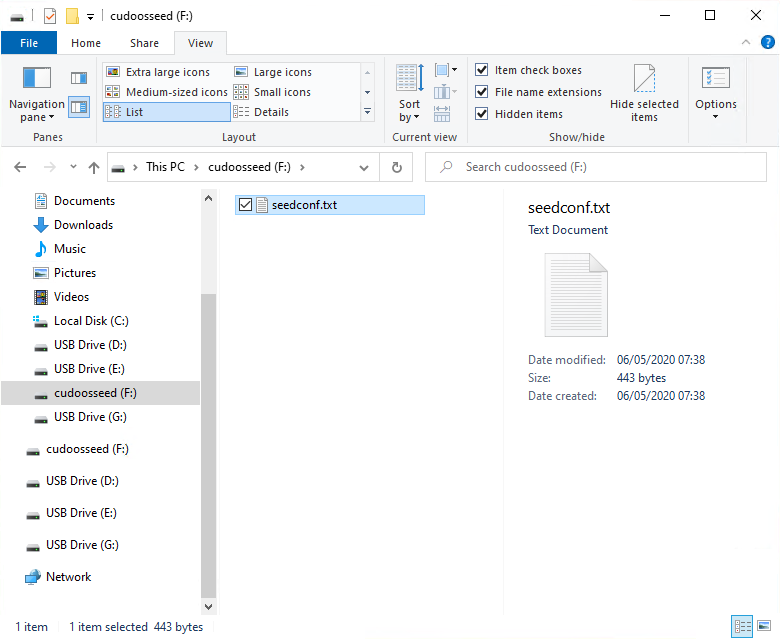Click Hide selected items

[644, 93]
